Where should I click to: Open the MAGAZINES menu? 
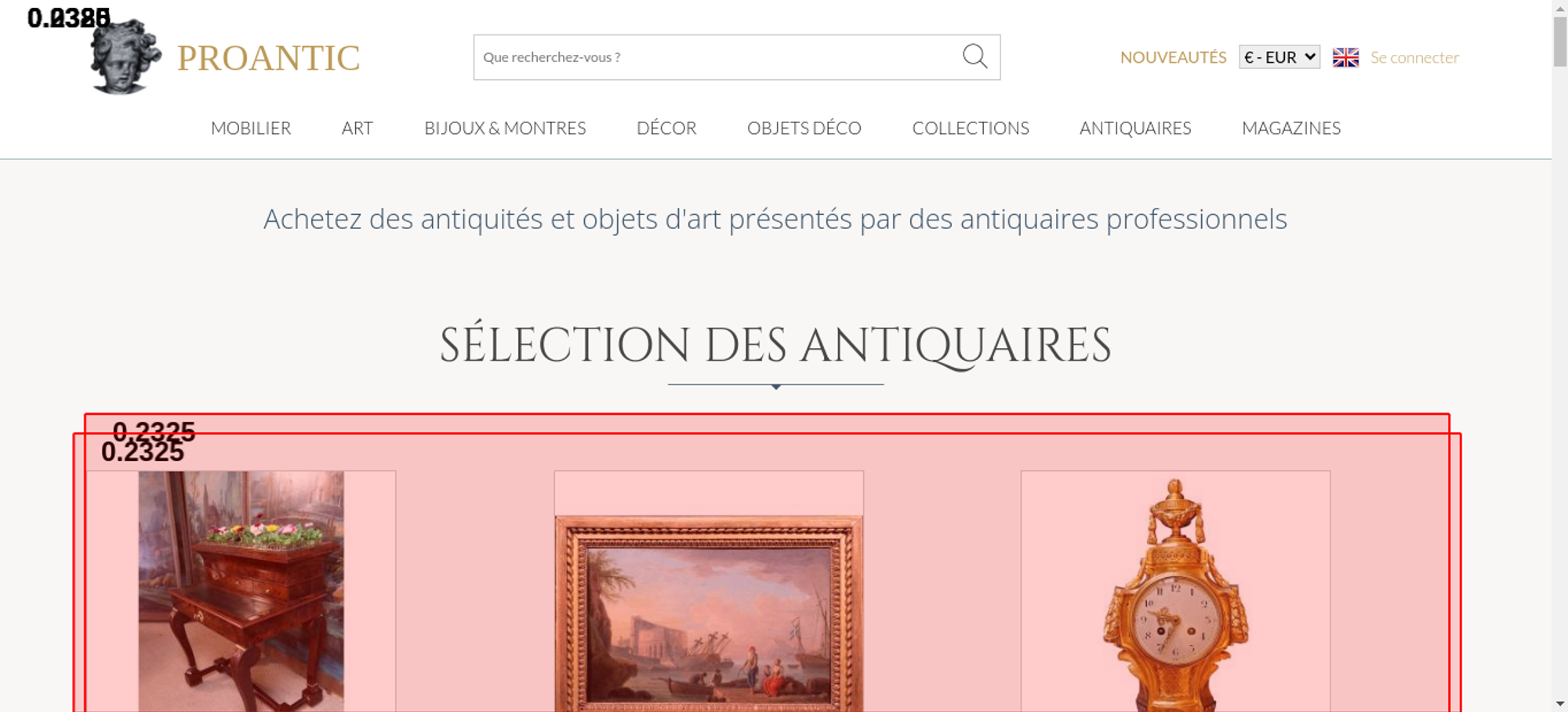tap(1291, 128)
